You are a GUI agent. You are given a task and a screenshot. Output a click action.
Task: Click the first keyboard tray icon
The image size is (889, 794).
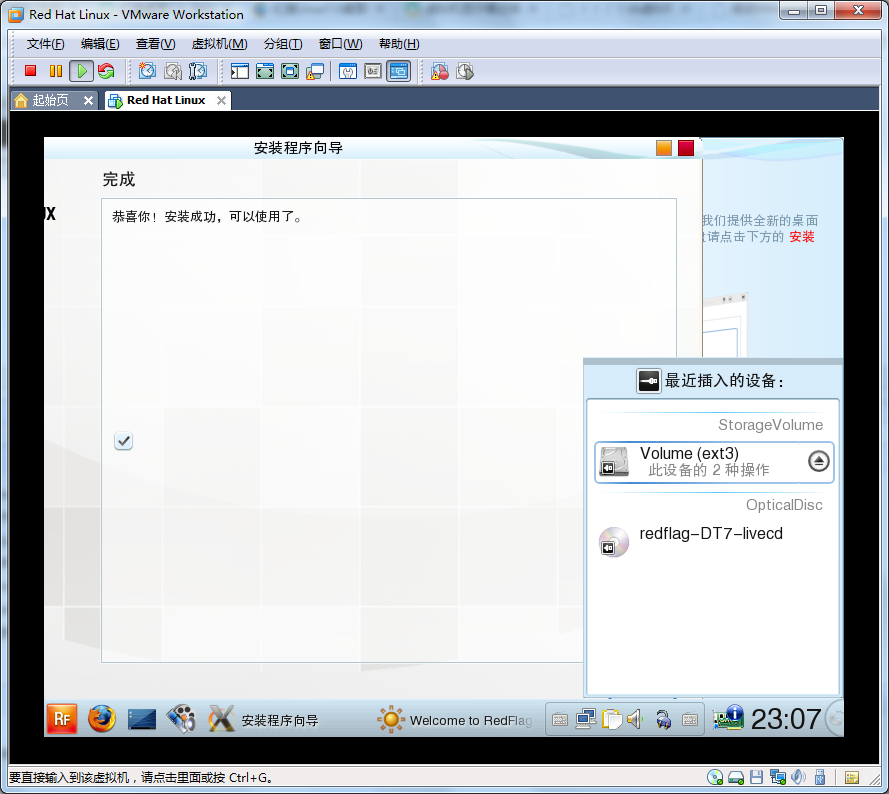point(560,720)
